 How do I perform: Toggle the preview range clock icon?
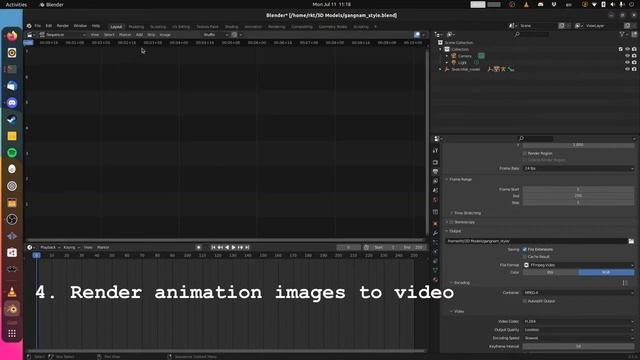(366, 247)
